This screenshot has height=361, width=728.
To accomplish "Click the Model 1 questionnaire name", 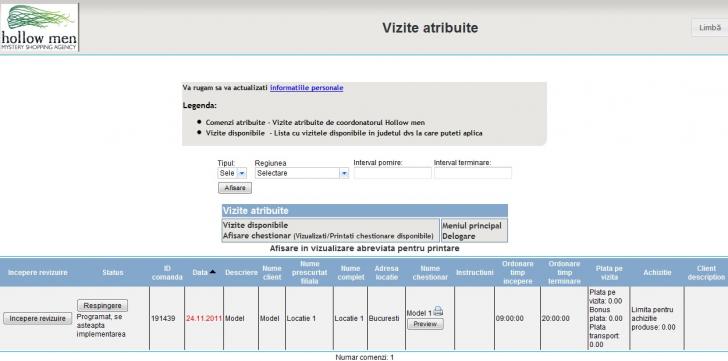I will (x=419, y=313).
